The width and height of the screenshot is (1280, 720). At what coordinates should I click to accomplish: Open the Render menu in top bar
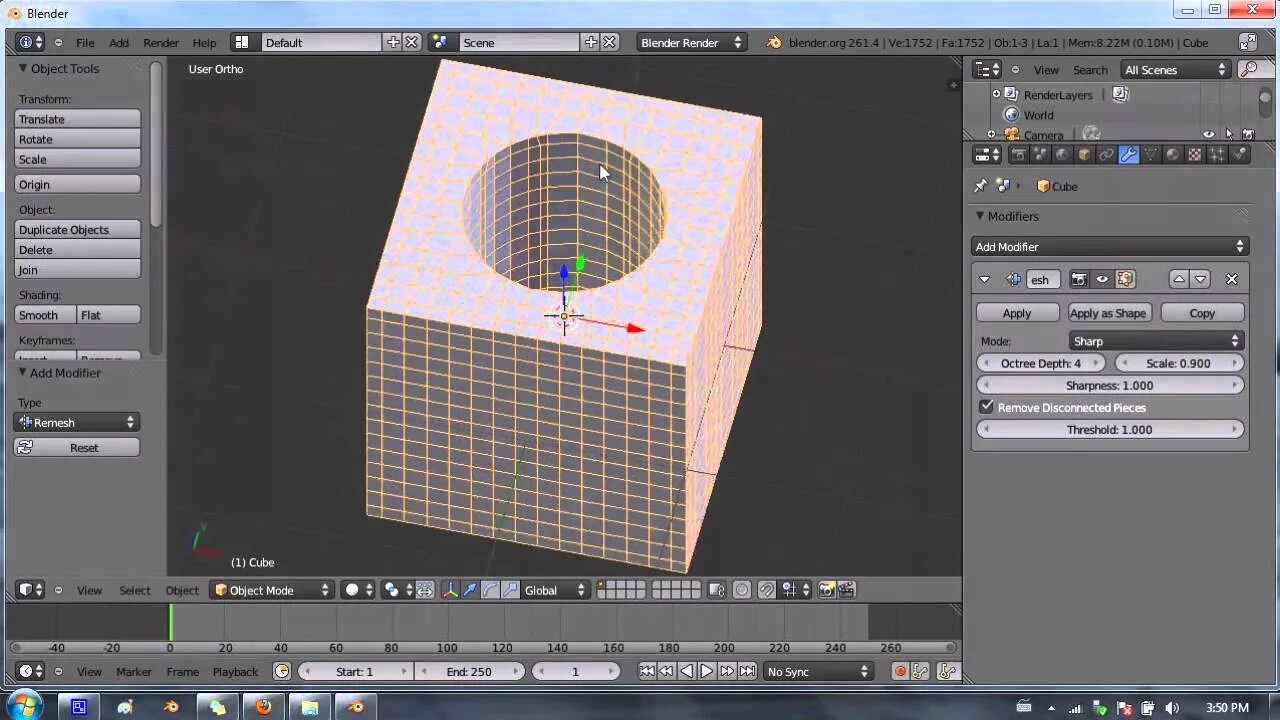pos(160,42)
